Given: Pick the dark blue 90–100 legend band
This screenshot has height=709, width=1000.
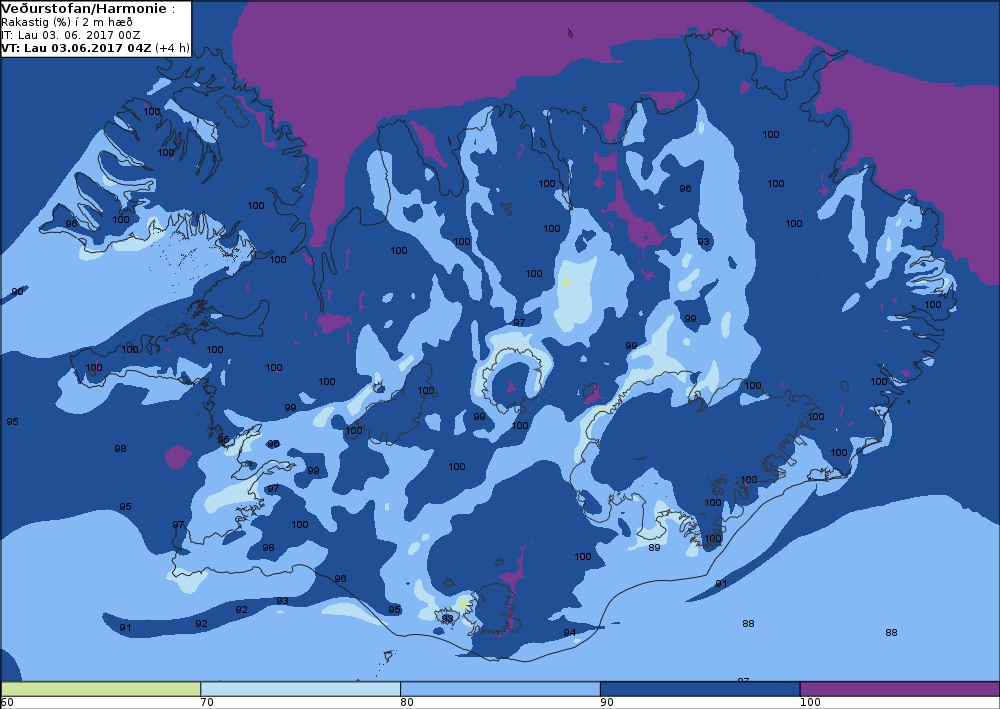Looking at the screenshot, I should [700, 689].
